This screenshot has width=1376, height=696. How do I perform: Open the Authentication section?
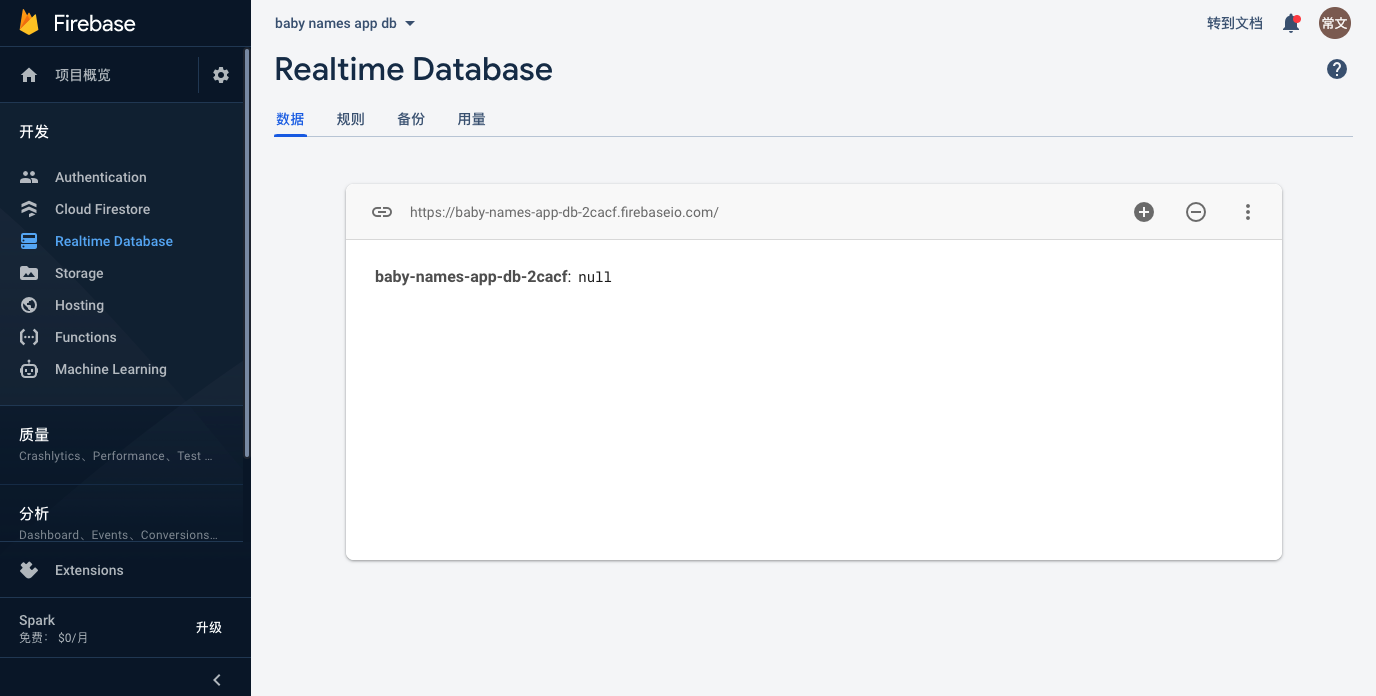[100, 177]
